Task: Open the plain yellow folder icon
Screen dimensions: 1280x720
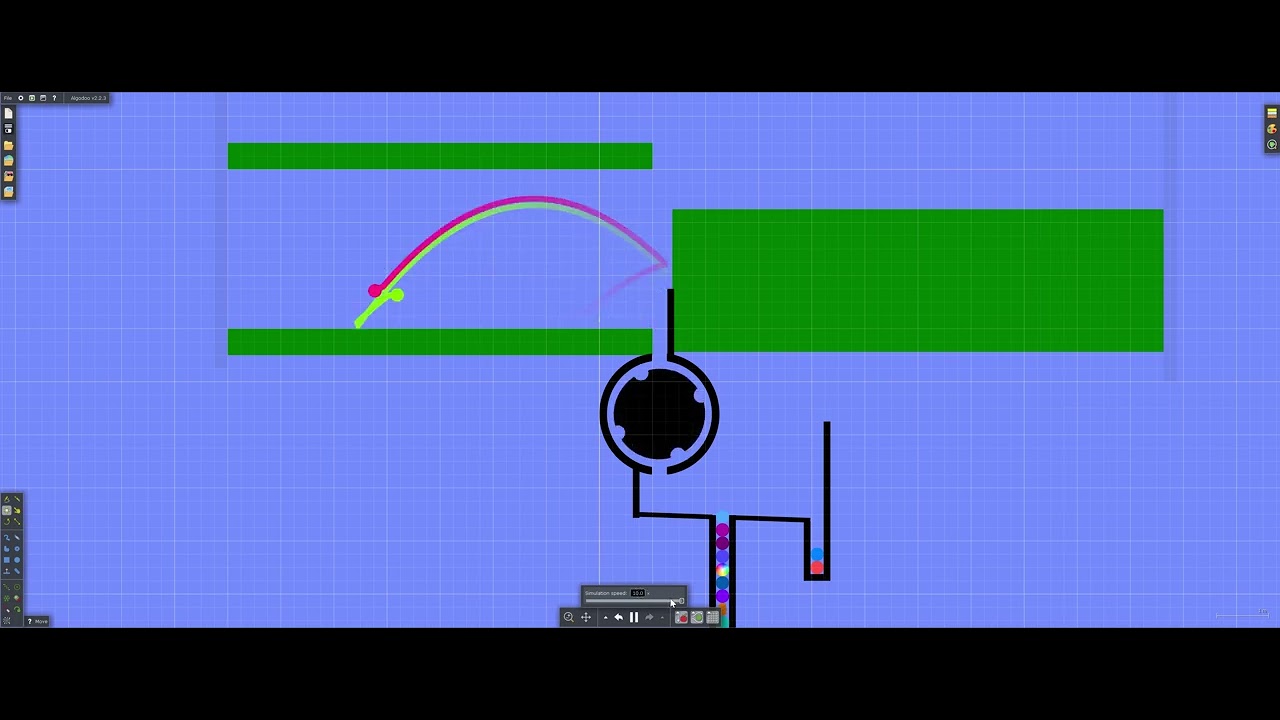Action: click(x=8, y=145)
